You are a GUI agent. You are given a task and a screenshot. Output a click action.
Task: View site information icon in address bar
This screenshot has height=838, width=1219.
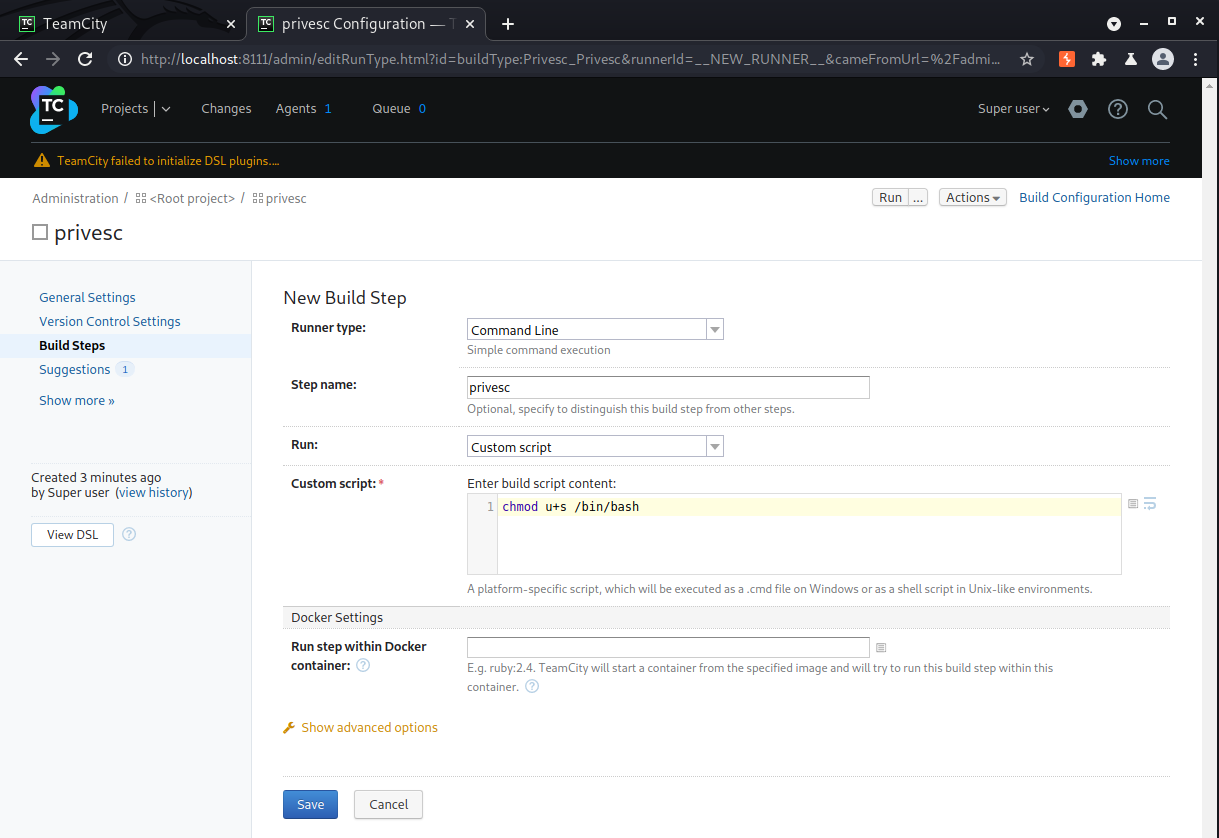[x=125, y=59]
